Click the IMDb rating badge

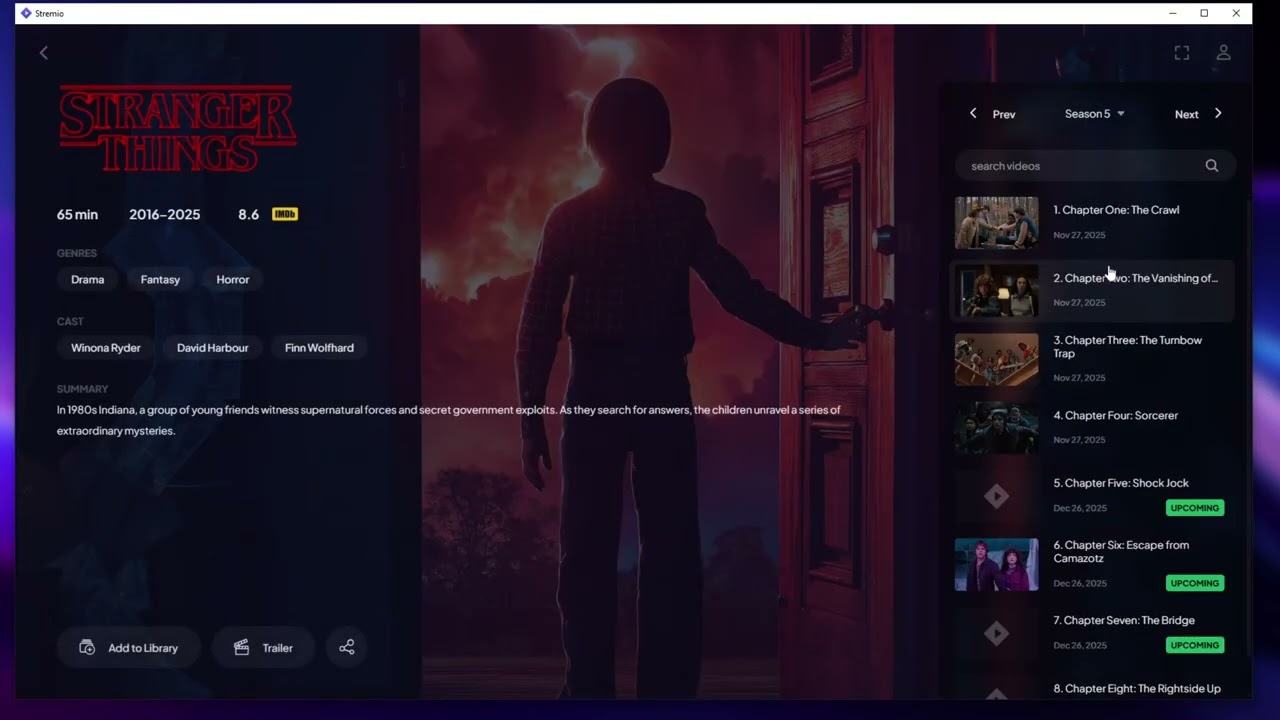pos(285,214)
